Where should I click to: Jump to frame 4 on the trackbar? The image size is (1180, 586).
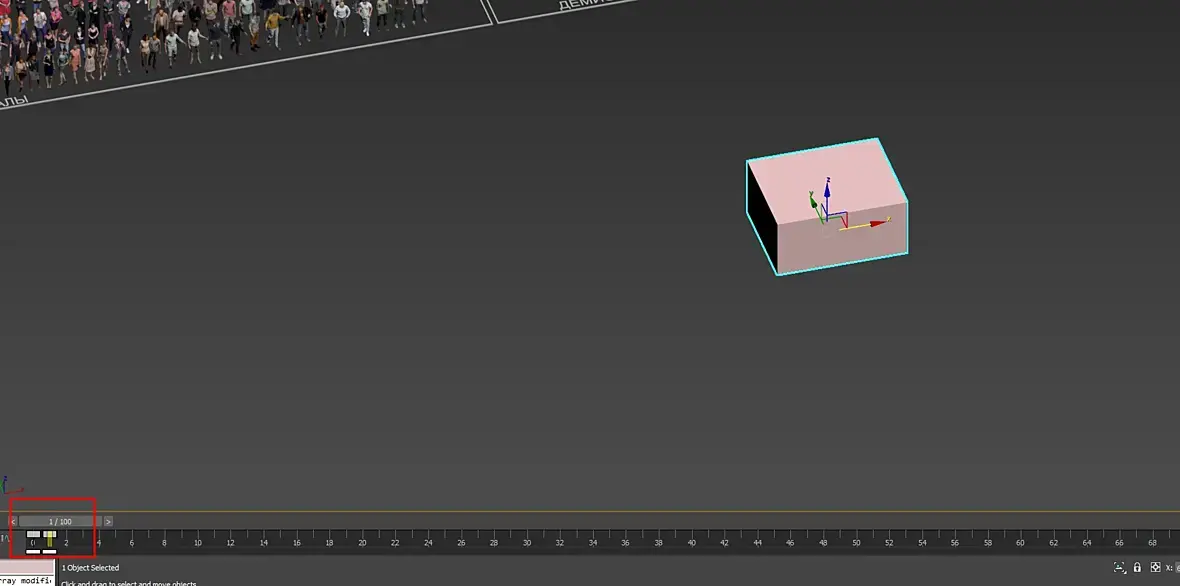[99, 542]
